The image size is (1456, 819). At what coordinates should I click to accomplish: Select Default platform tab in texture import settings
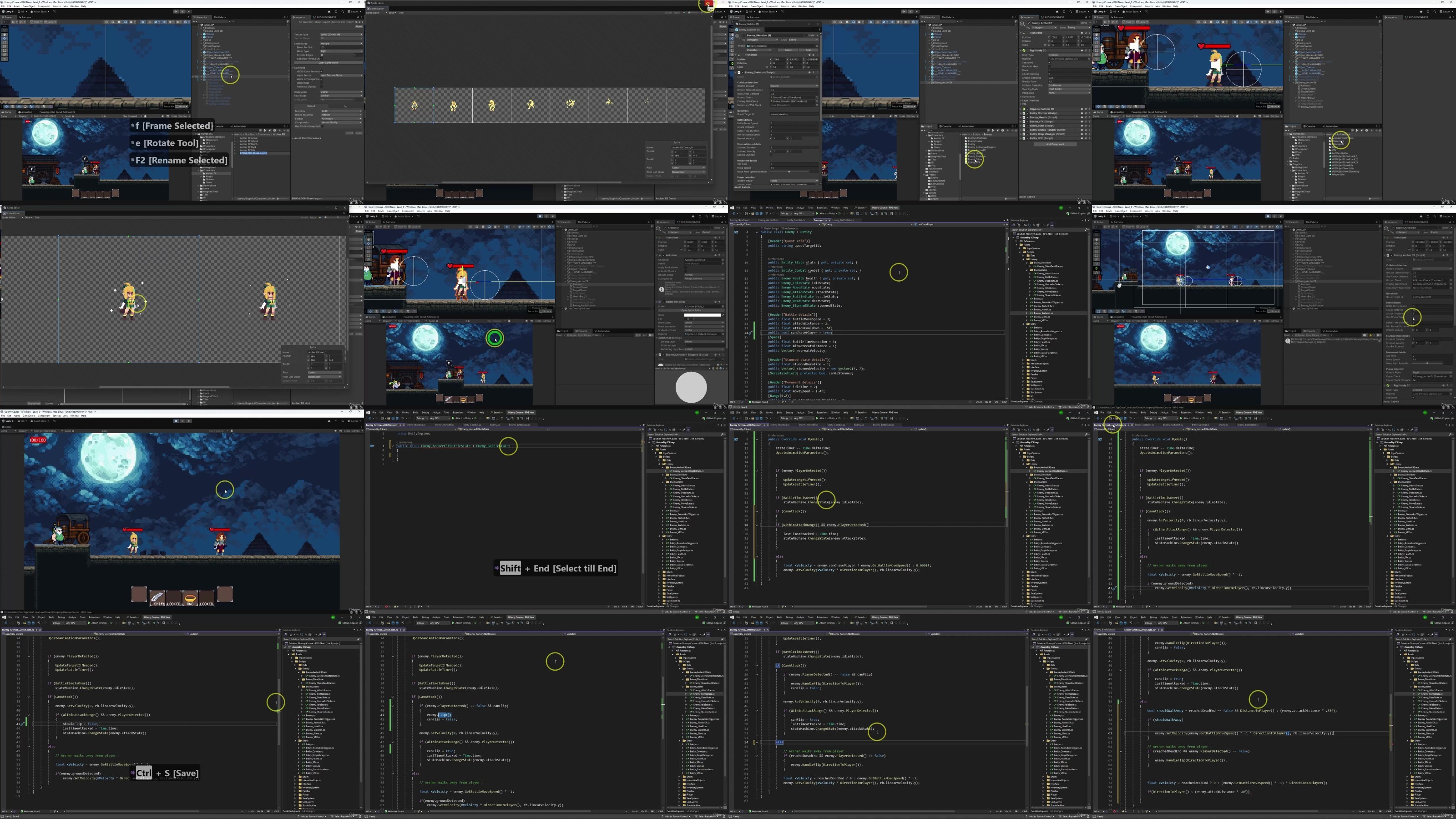(311, 106)
